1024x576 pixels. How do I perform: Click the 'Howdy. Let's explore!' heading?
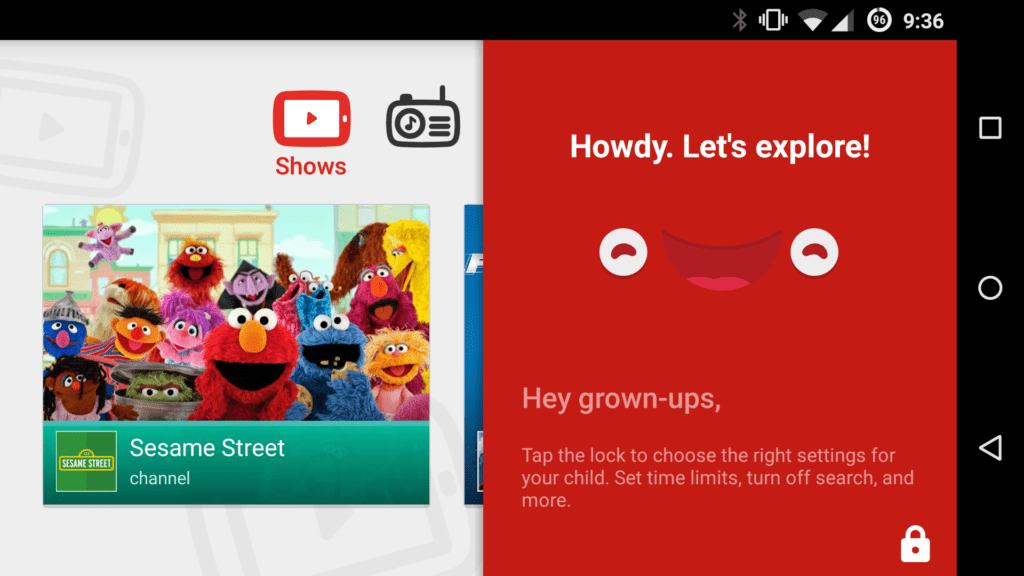[720, 146]
